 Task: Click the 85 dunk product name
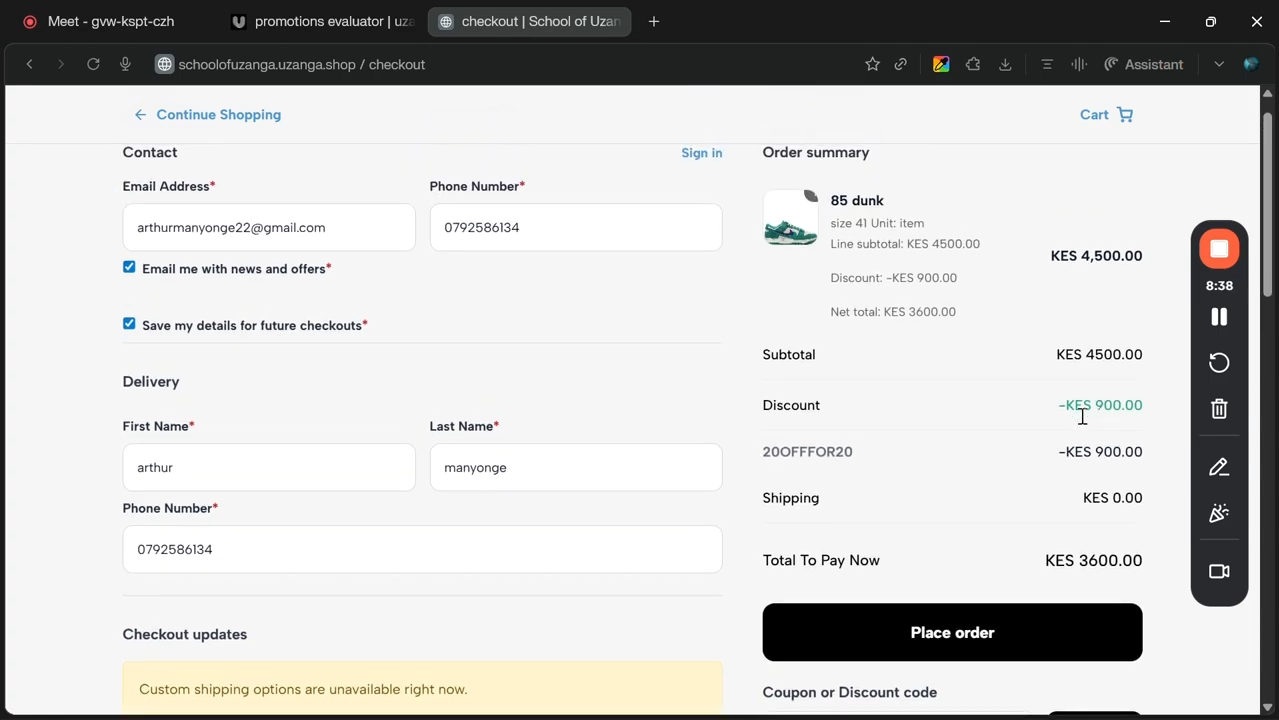(857, 200)
